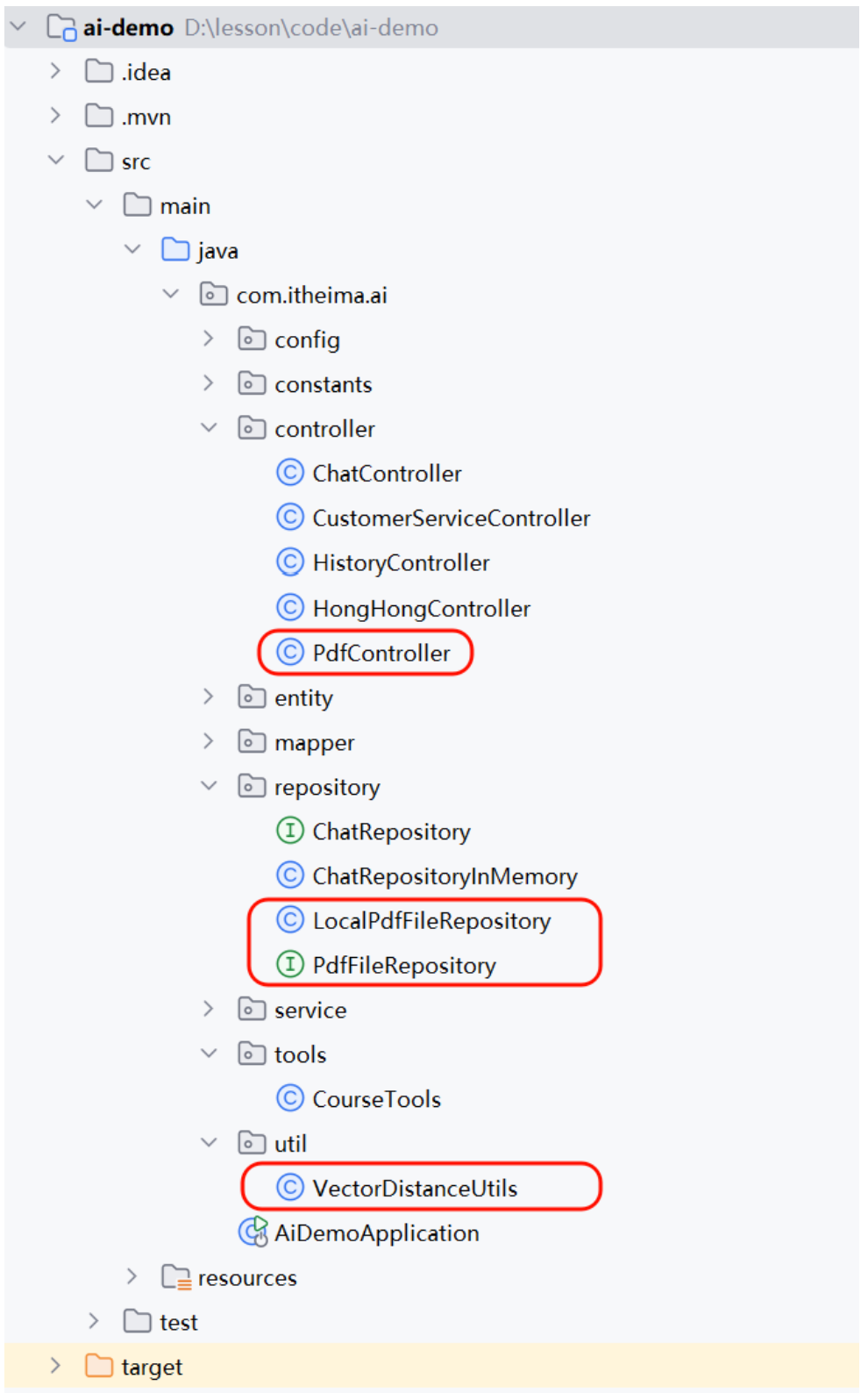
Task: Click the interface icon beside PdfFileRepository
Action: [289, 964]
